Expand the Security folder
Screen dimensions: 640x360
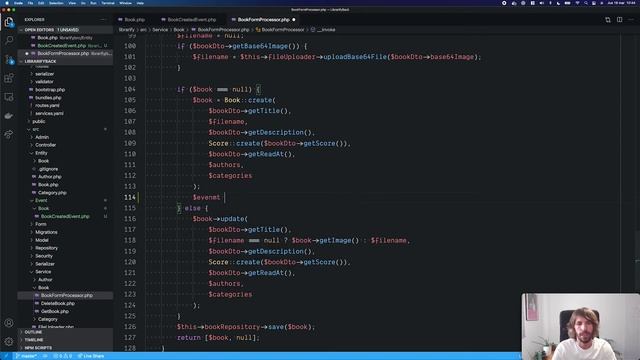(x=44, y=256)
